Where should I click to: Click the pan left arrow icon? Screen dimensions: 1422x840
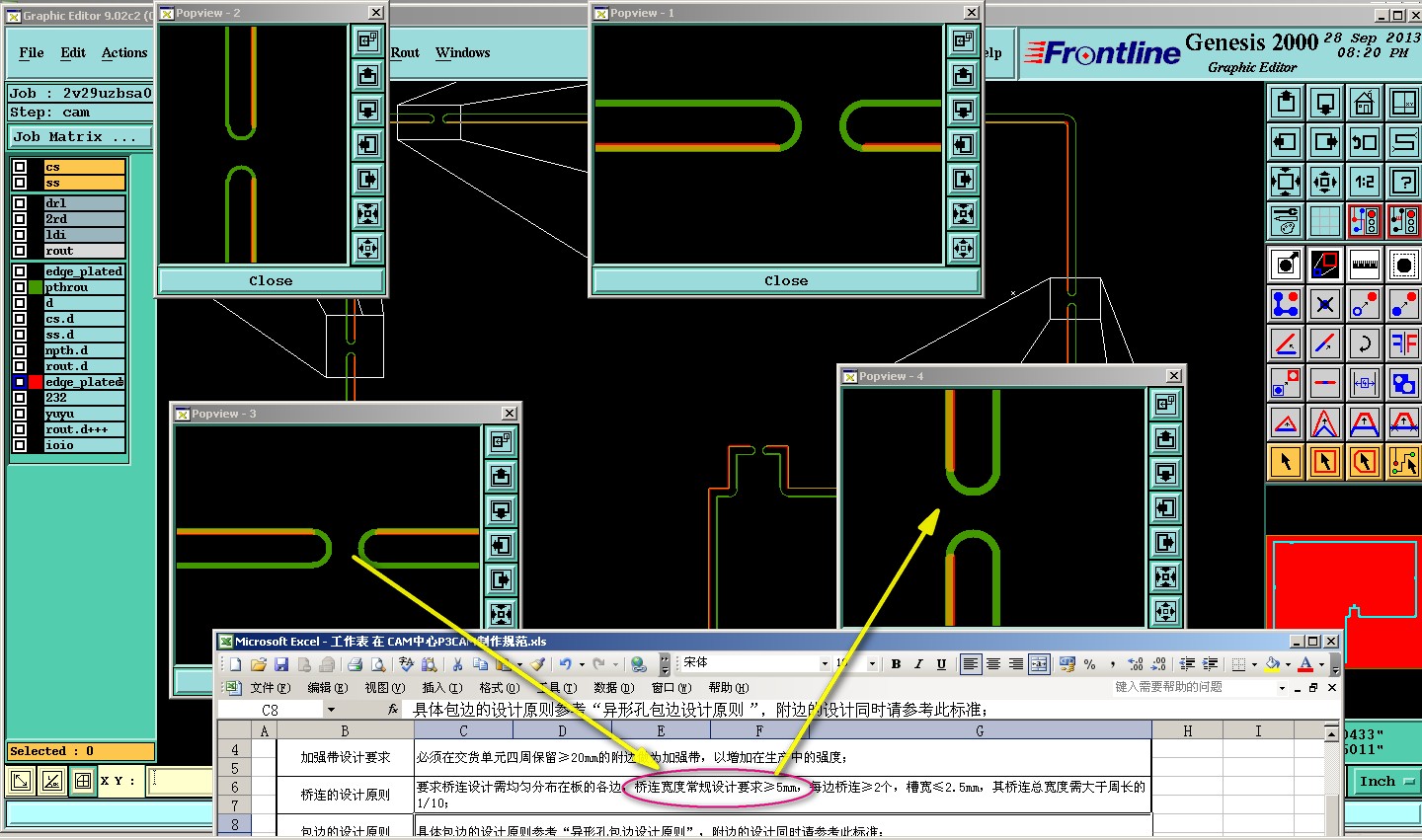click(1286, 142)
